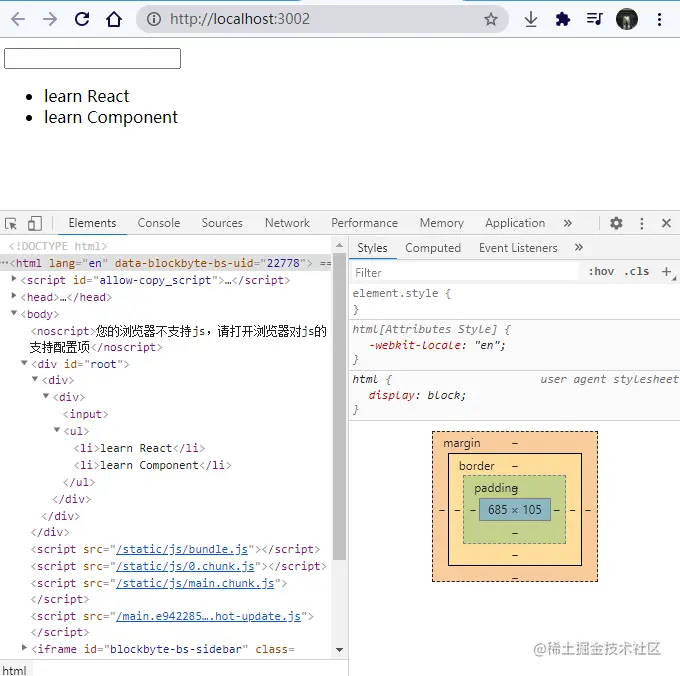Select the html breadcrumb at the bottom
Viewport: 680px width, 676px height.
(x=14, y=670)
